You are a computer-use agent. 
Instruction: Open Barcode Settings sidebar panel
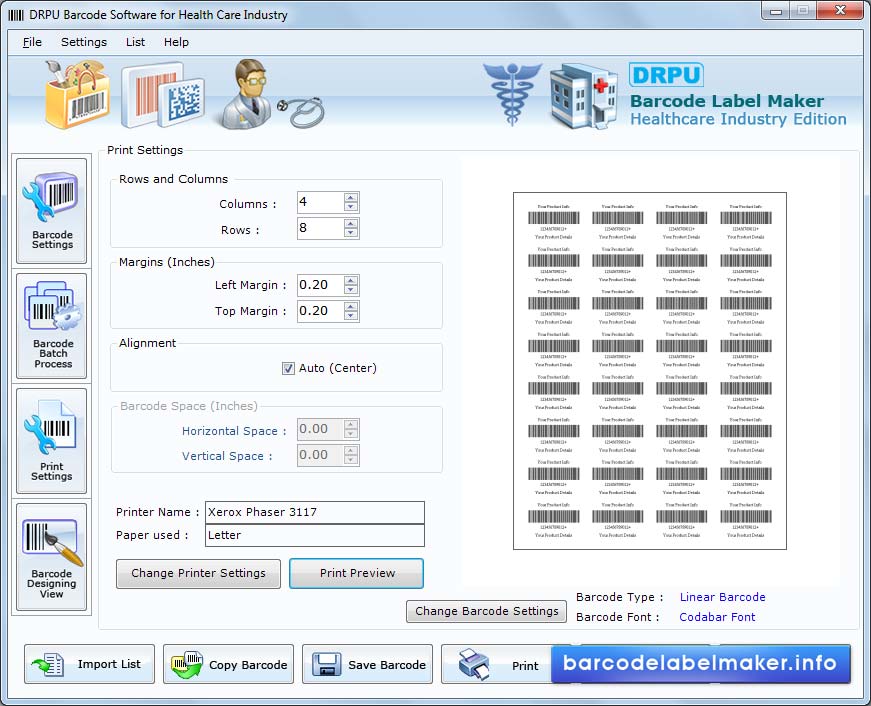click(x=52, y=211)
